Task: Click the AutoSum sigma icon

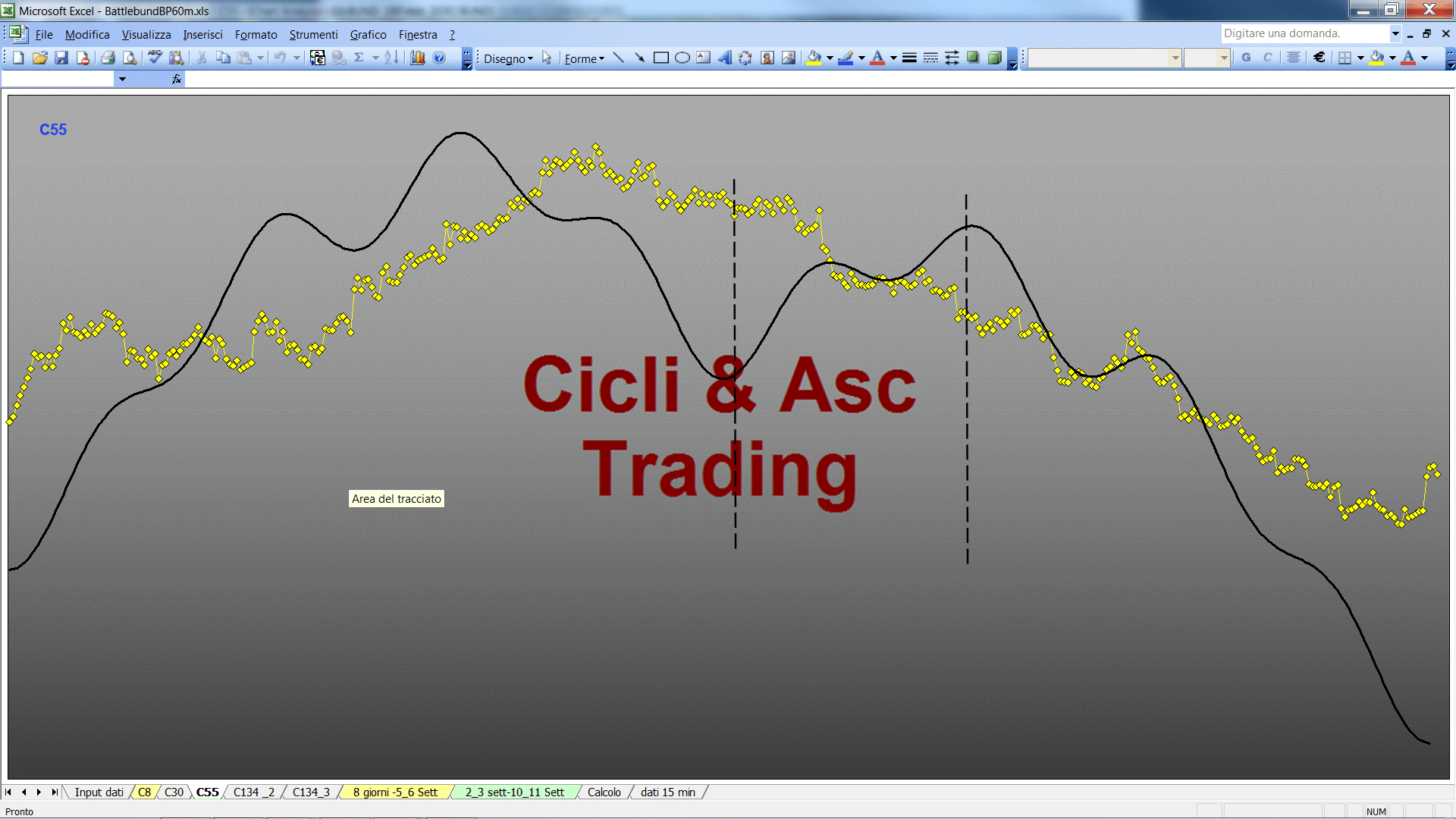Action: tap(359, 58)
